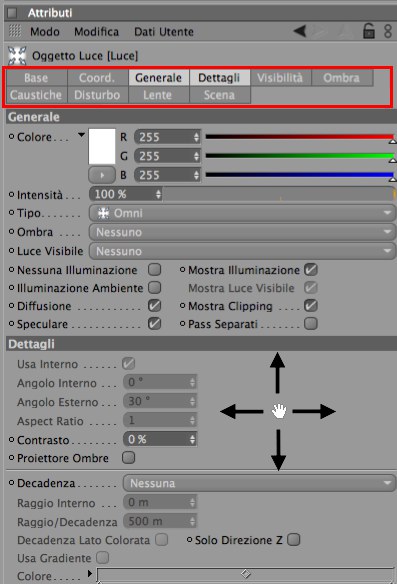This screenshot has height=584, width=397.
Task: Check the Proiettore Ombre option
Action: pyautogui.click(x=128, y=457)
